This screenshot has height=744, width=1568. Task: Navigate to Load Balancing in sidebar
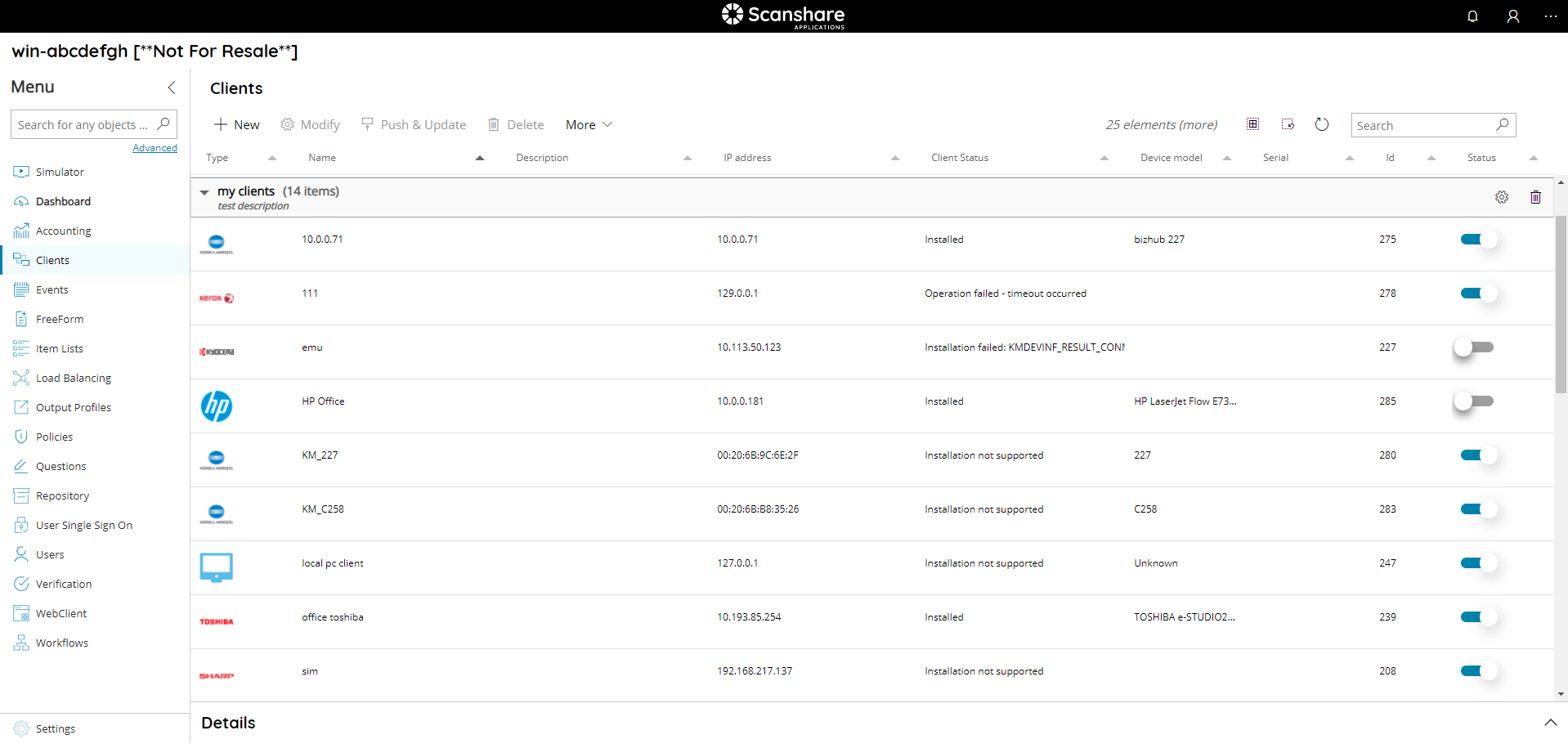coord(73,378)
